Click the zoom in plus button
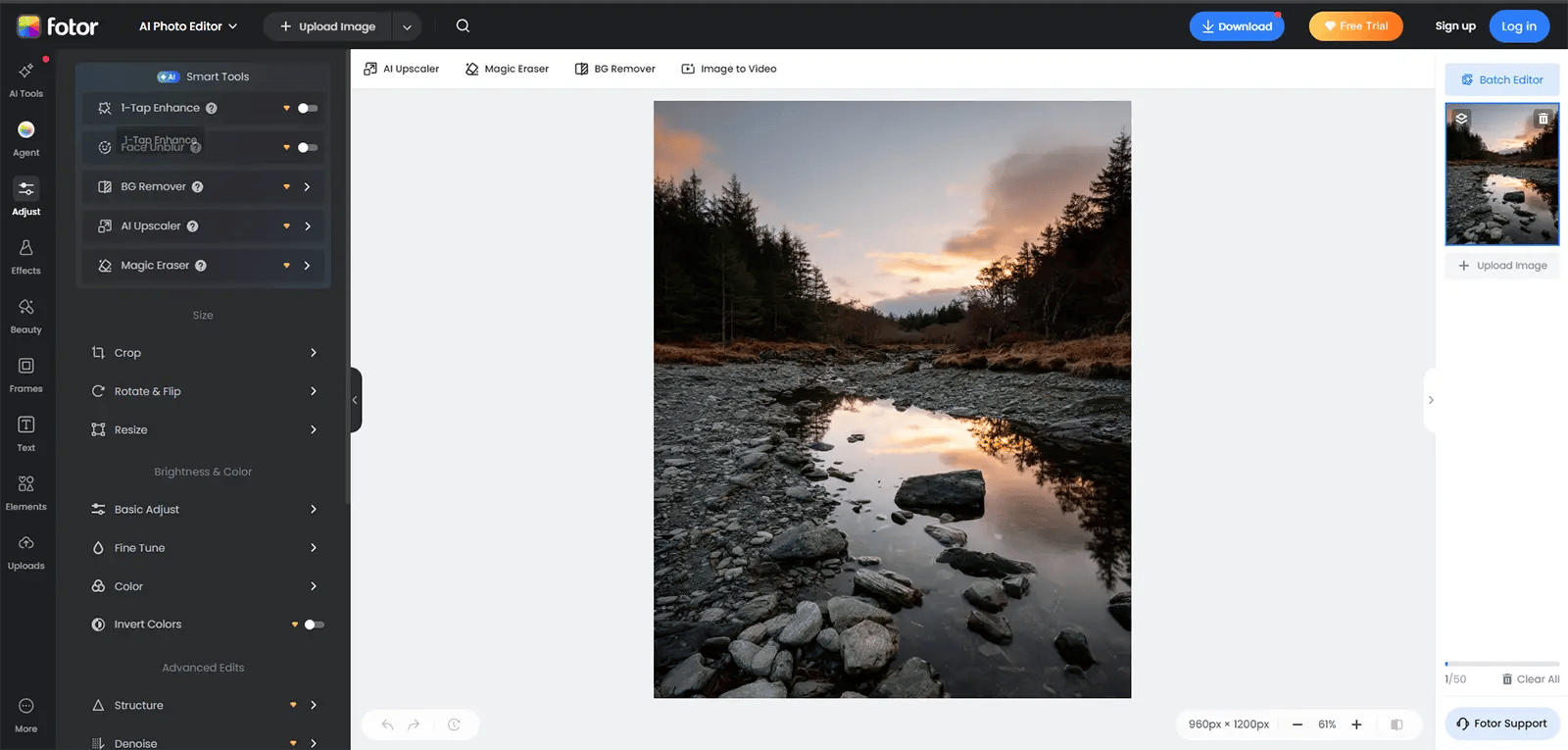The height and width of the screenshot is (750, 1568). (x=1356, y=725)
